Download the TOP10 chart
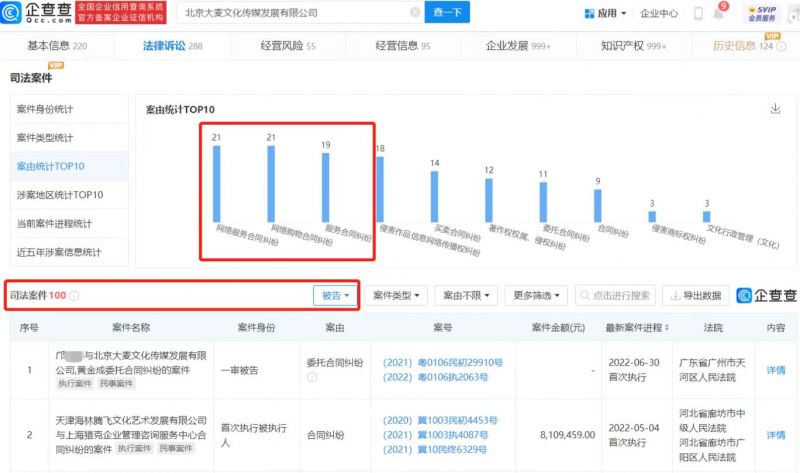Image resolution: width=800 pixels, height=473 pixels. pyautogui.click(x=775, y=109)
